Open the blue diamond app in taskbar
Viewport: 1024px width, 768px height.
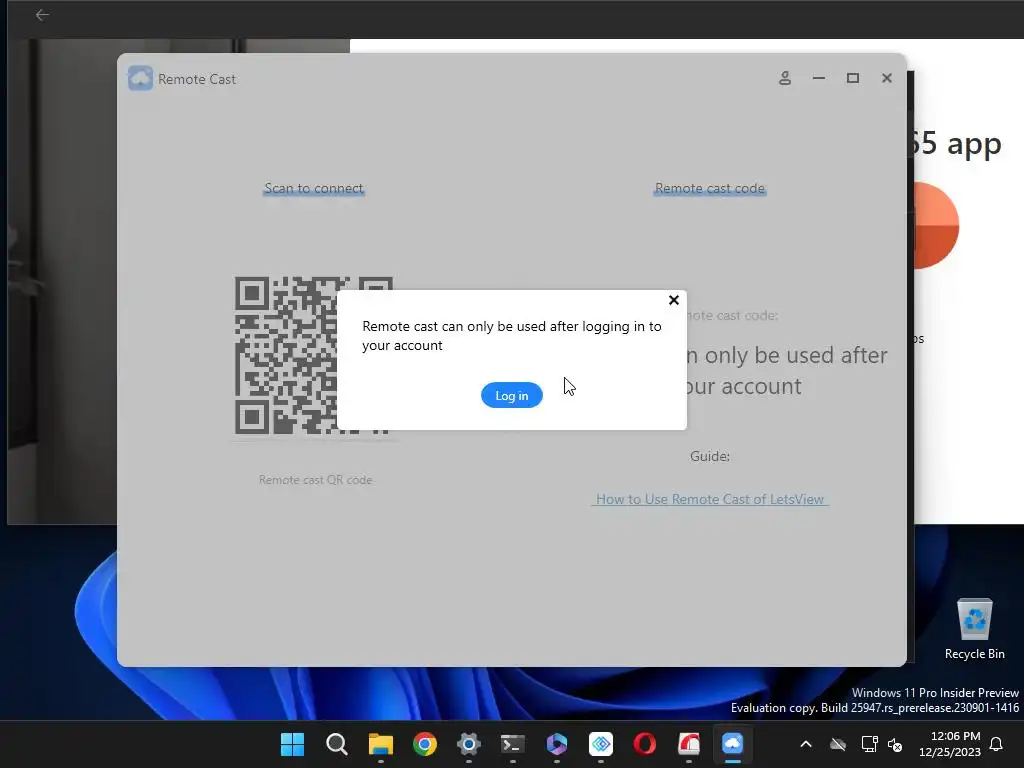click(601, 744)
